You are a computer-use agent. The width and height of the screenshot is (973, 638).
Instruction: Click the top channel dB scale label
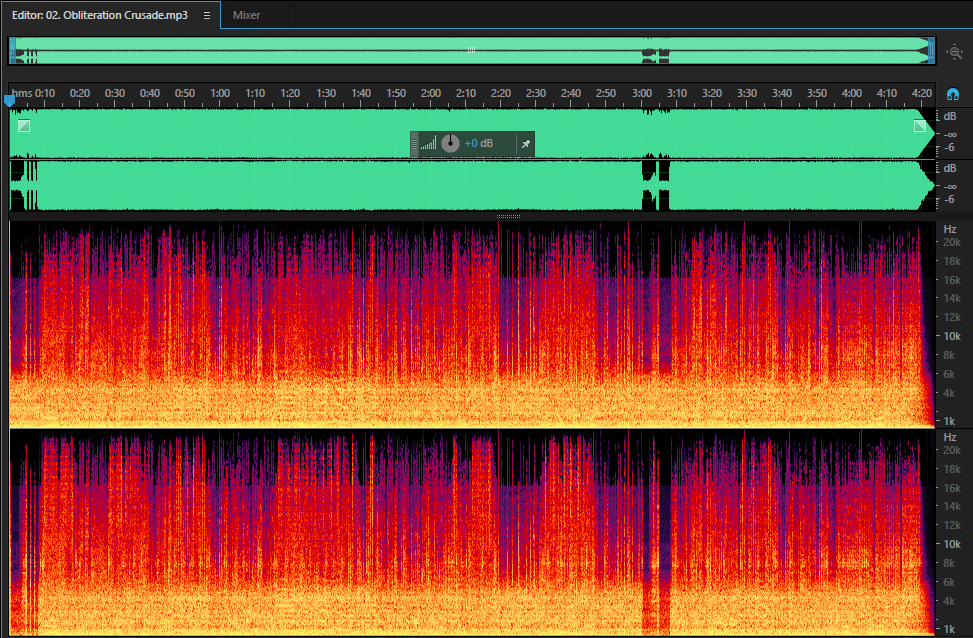tap(949, 117)
